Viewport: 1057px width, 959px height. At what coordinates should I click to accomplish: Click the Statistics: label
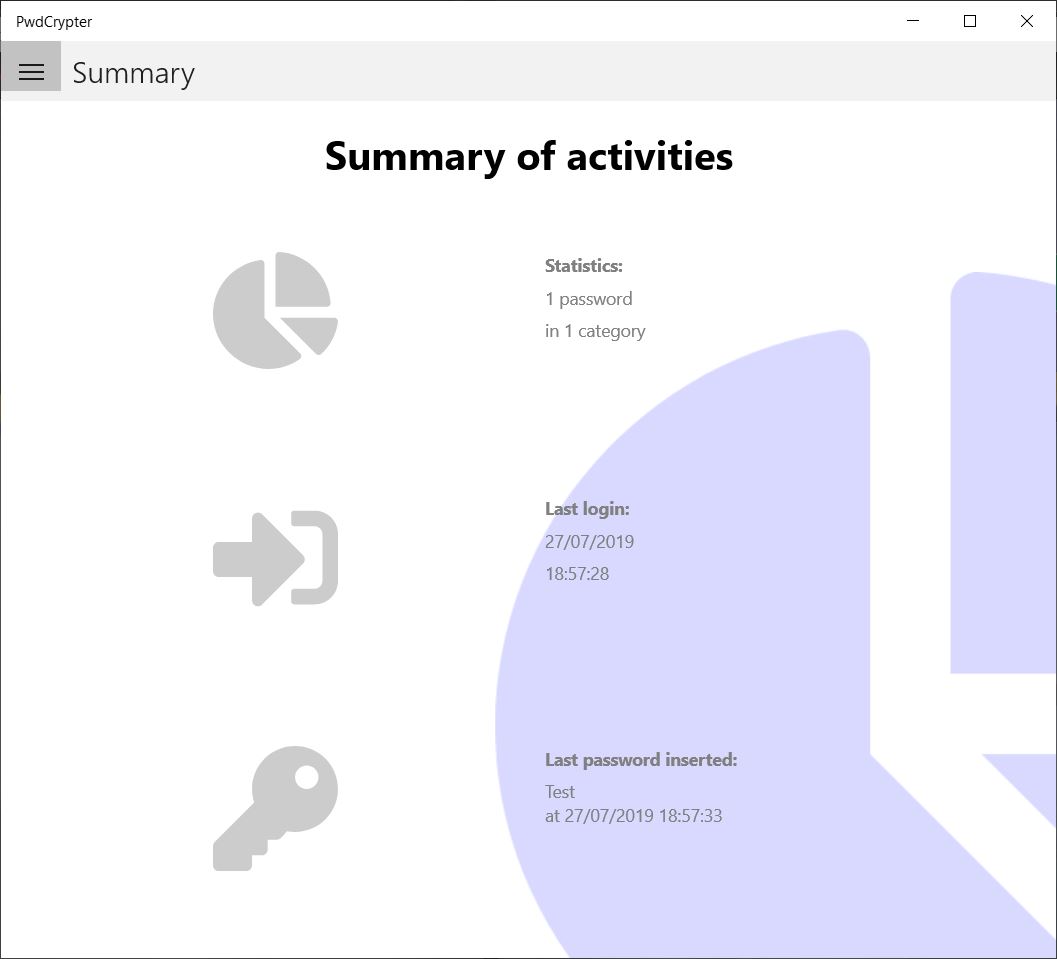click(x=584, y=265)
